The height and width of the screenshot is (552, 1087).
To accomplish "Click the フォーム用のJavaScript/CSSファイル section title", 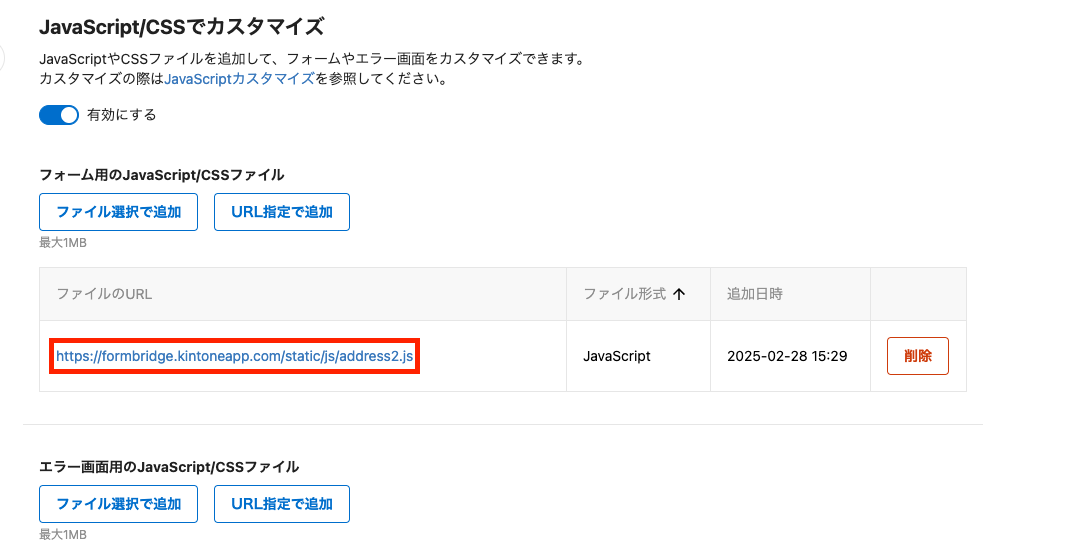I will [162, 175].
